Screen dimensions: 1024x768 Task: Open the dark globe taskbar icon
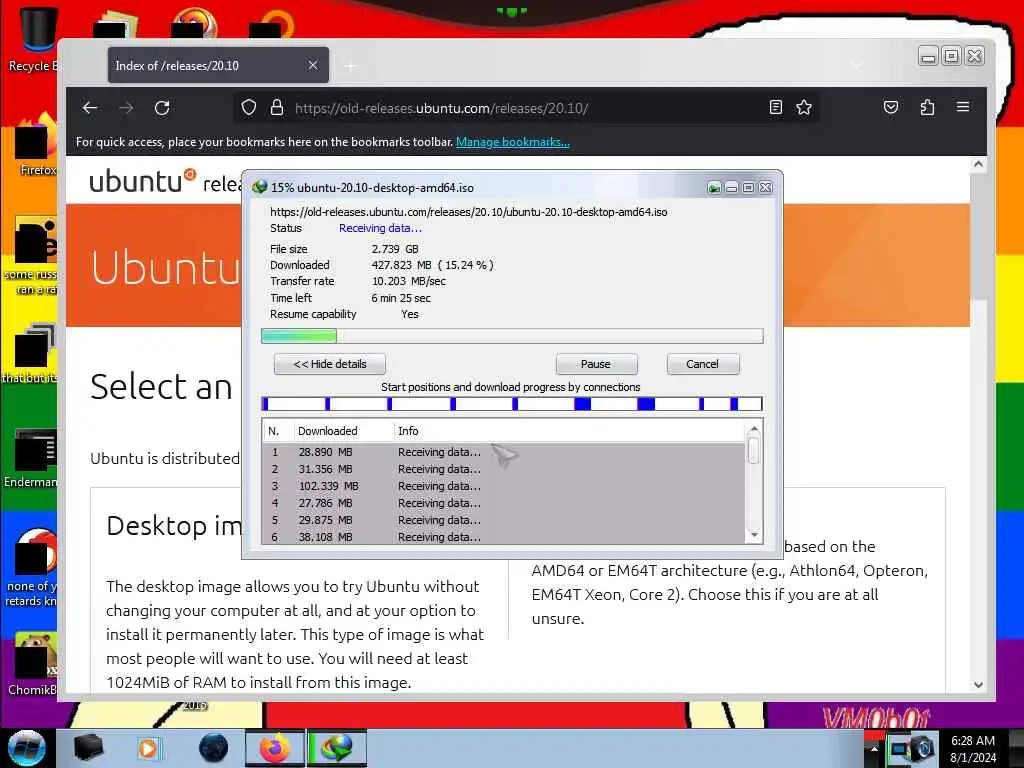point(214,748)
